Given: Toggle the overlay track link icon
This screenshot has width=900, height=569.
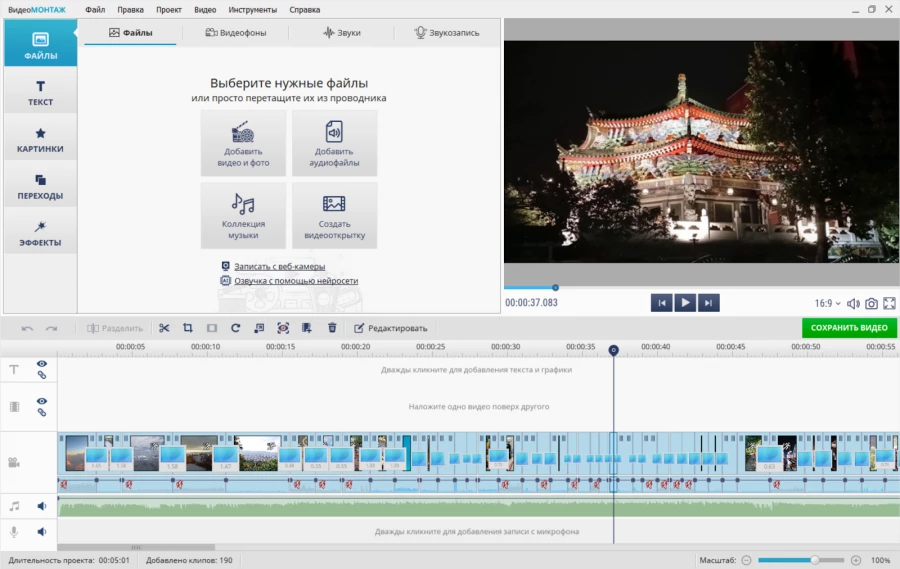Looking at the screenshot, I should (x=42, y=412).
